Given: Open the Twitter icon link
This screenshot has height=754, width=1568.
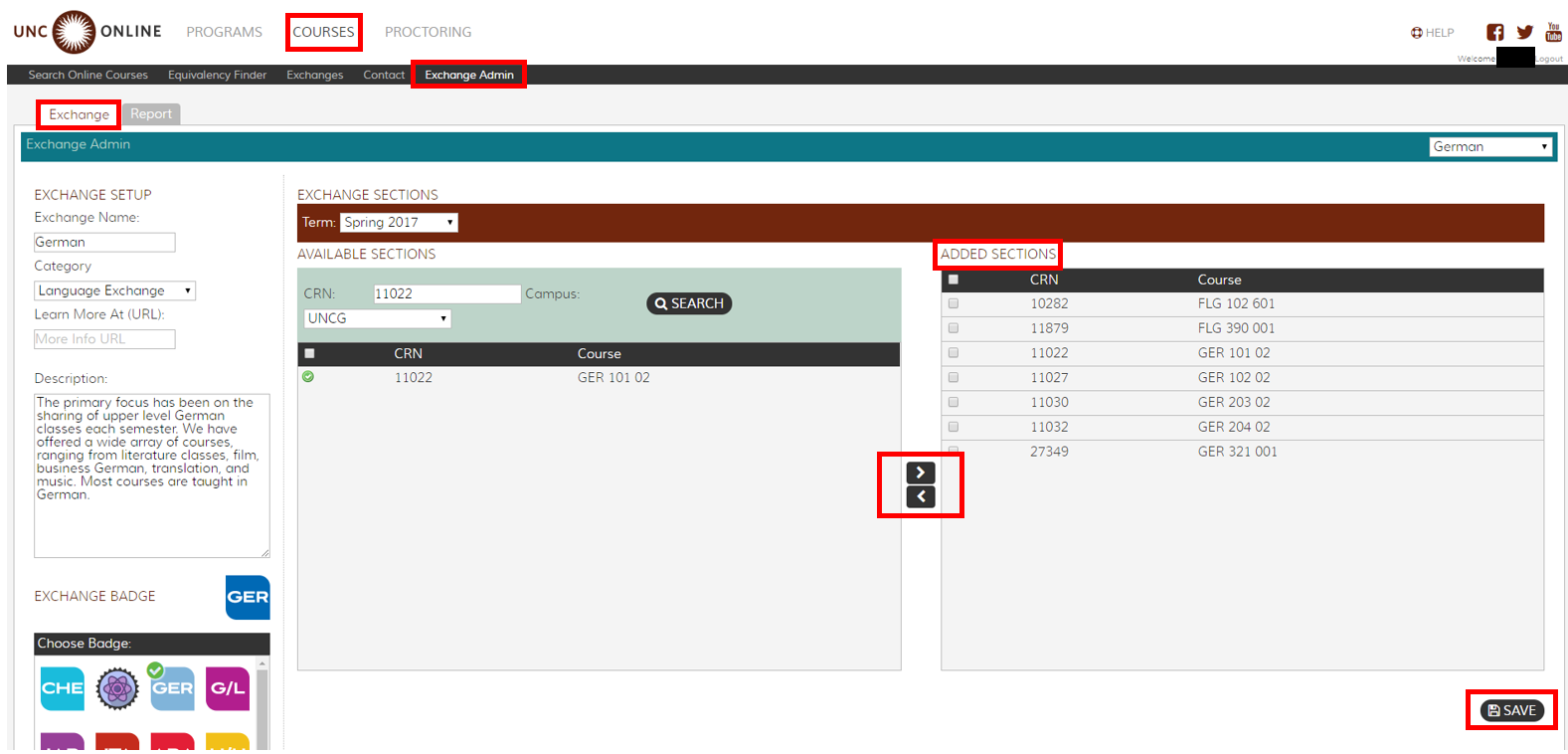Looking at the screenshot, I should [1524, 32].
